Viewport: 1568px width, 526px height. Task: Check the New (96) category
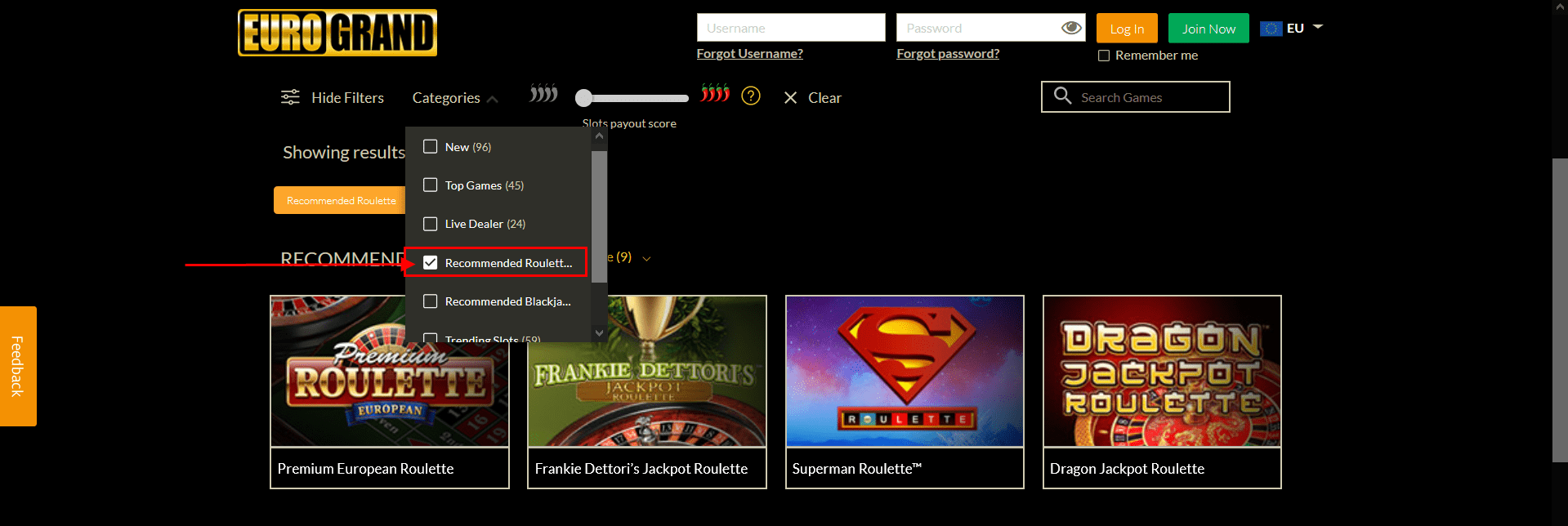pyautogui.click(x=431, y=147)
